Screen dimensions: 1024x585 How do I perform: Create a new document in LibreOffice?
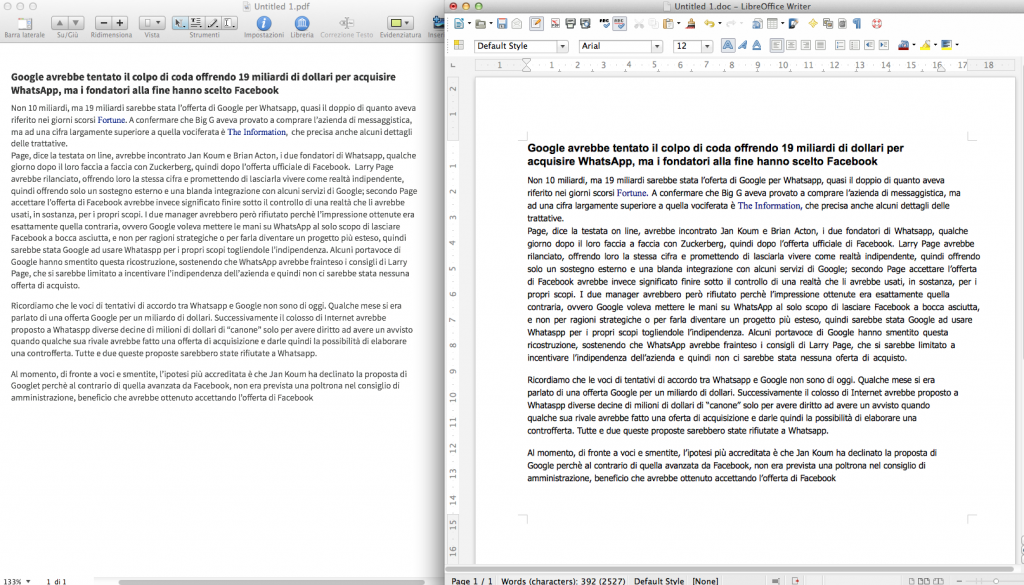[x=459, y=24]
